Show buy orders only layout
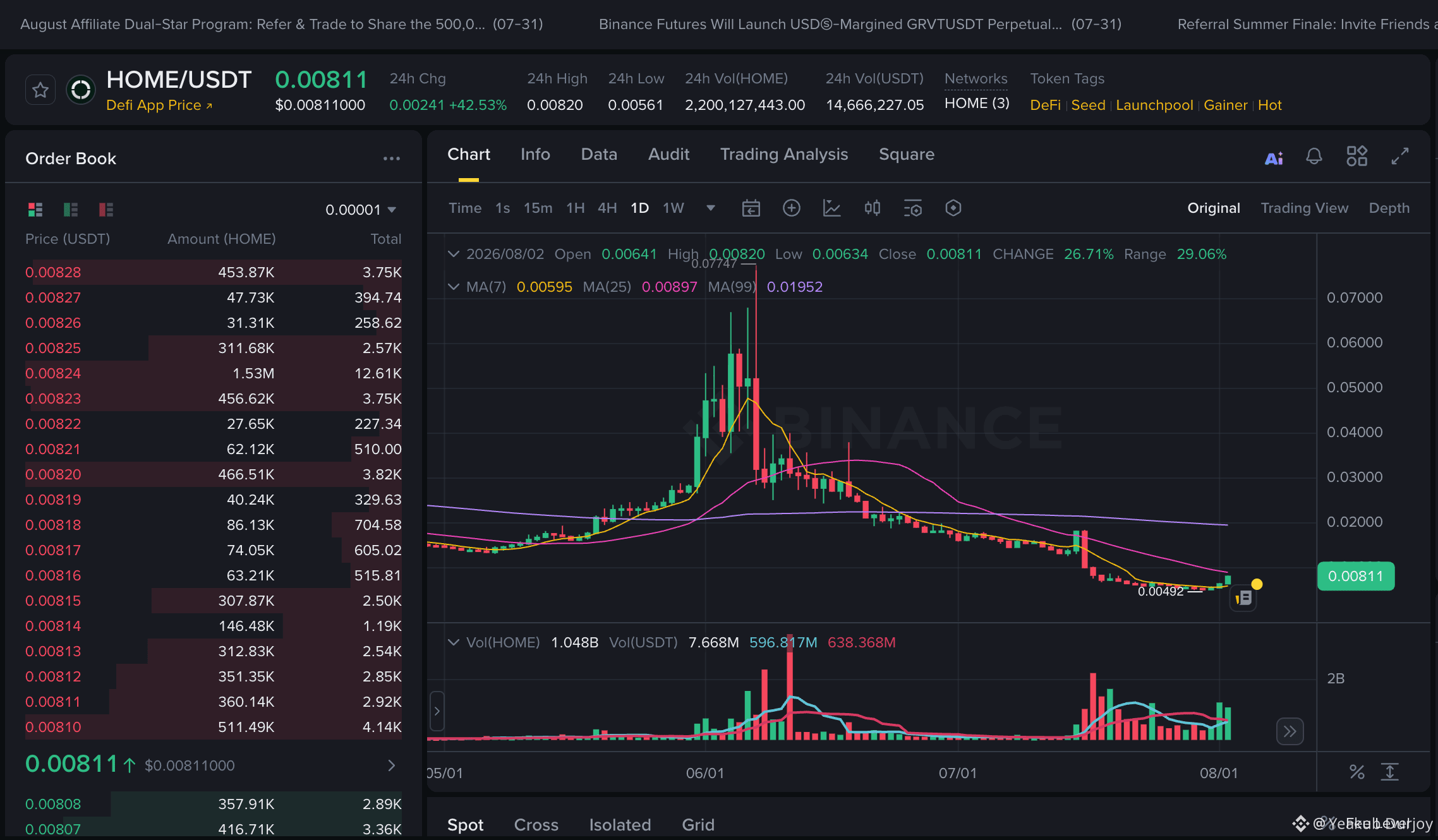 pos(71,209)
